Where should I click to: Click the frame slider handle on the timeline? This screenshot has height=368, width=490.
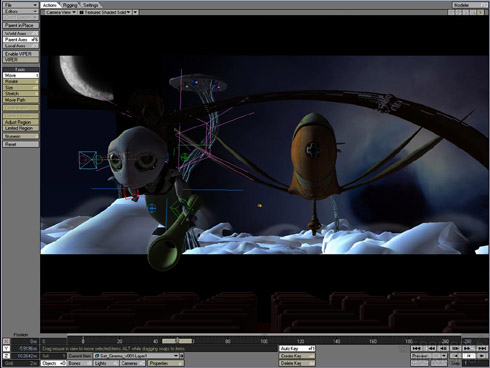(x=177, y=341)
